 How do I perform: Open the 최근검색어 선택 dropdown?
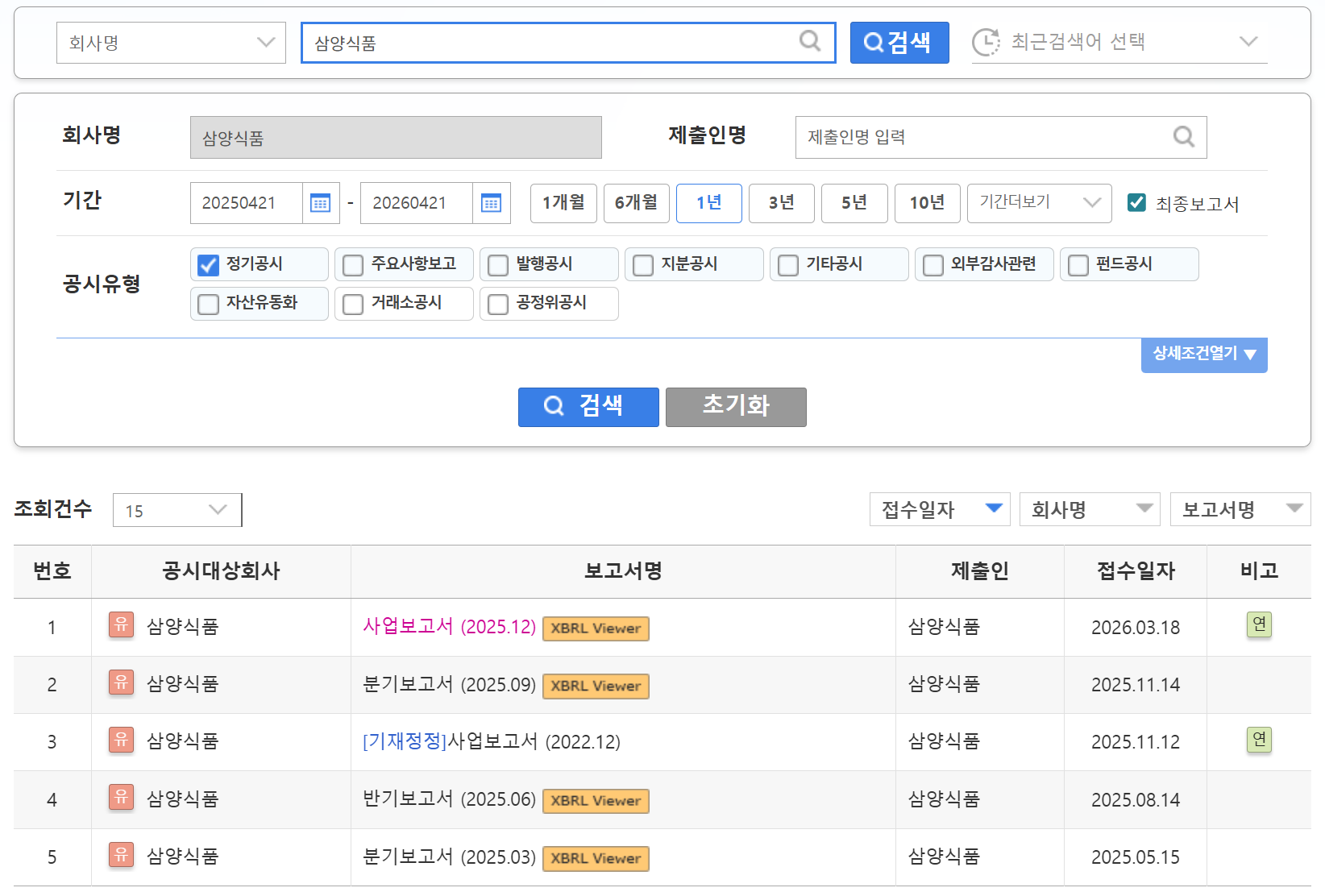click(1119, 42)
